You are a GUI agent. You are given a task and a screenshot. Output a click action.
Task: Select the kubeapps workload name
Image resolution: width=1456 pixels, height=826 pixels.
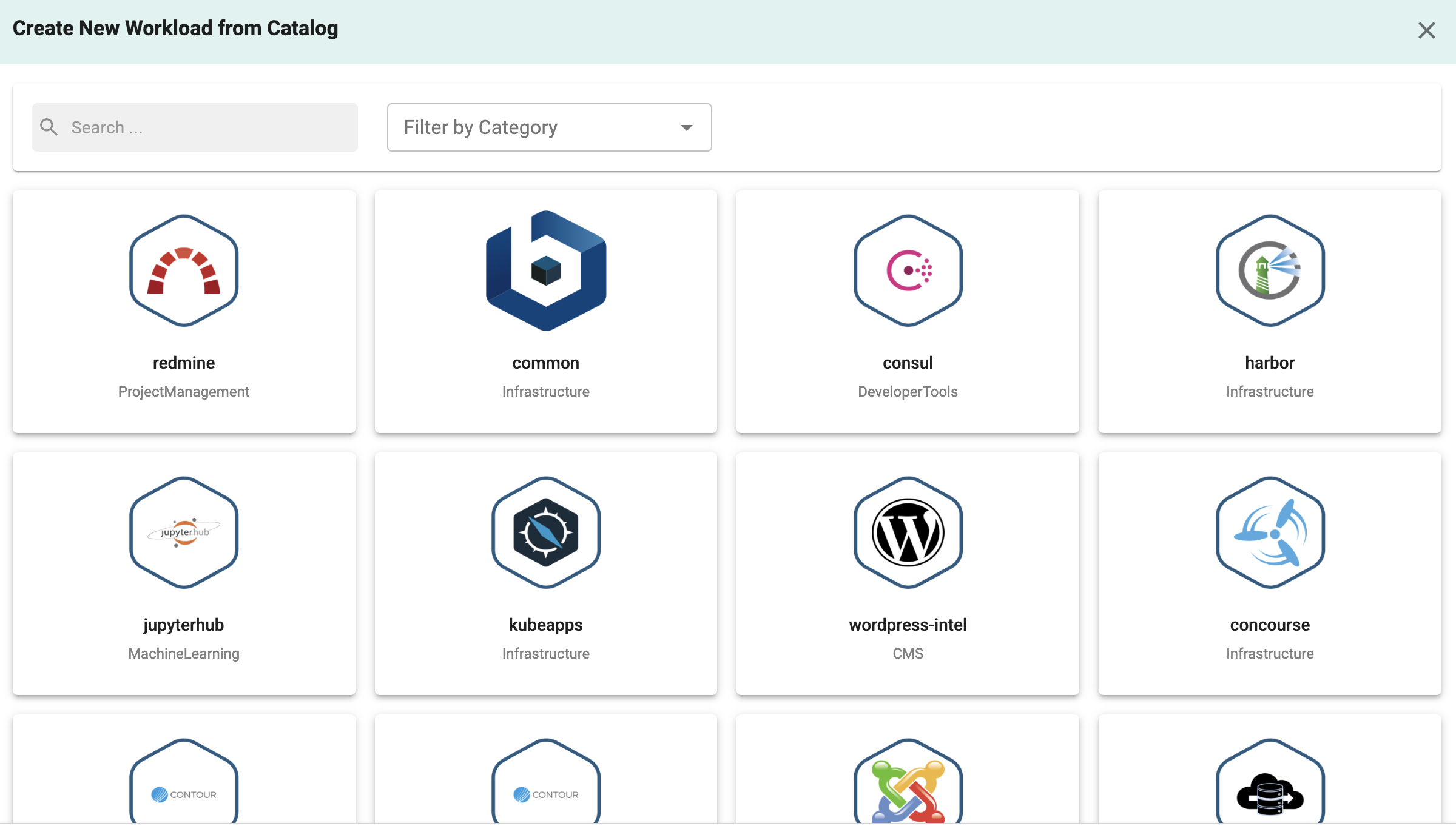tap(546, 625)
